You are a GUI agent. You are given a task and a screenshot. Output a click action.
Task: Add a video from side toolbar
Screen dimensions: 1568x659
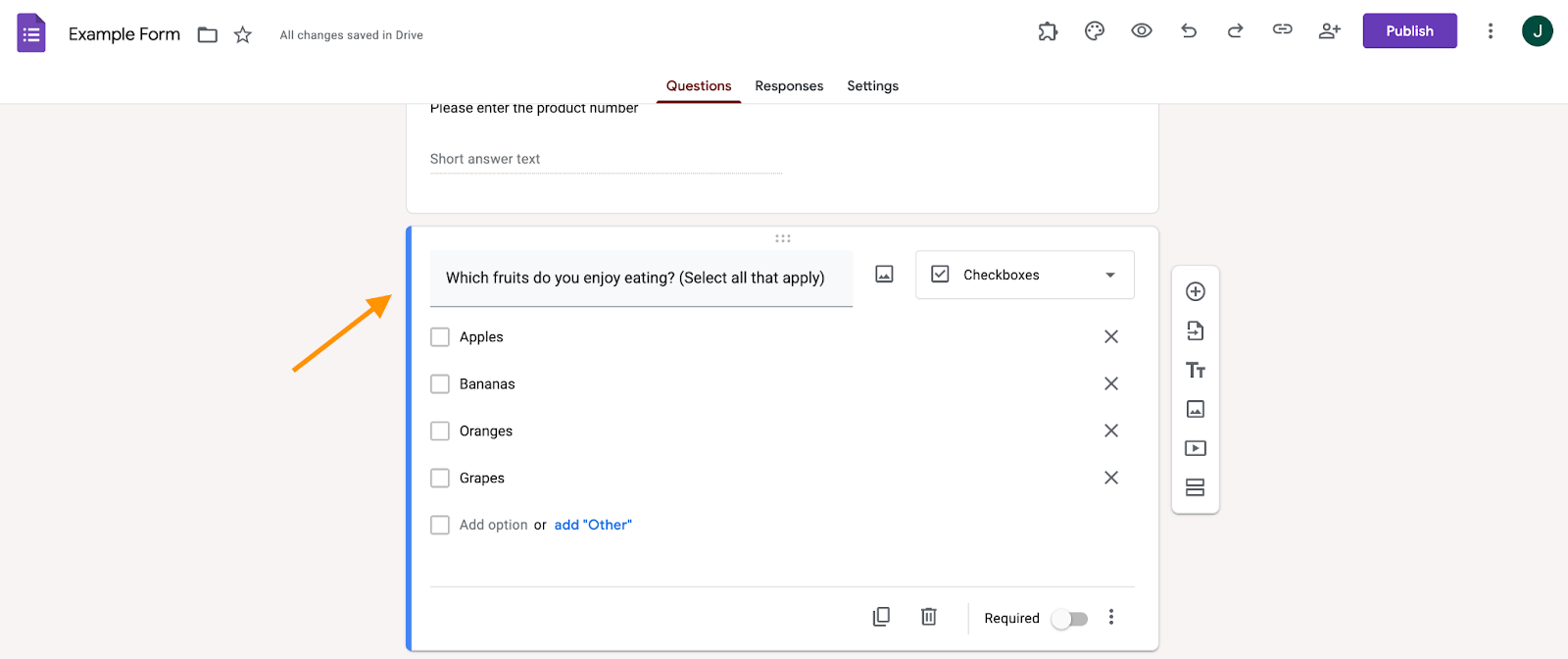1196,448
